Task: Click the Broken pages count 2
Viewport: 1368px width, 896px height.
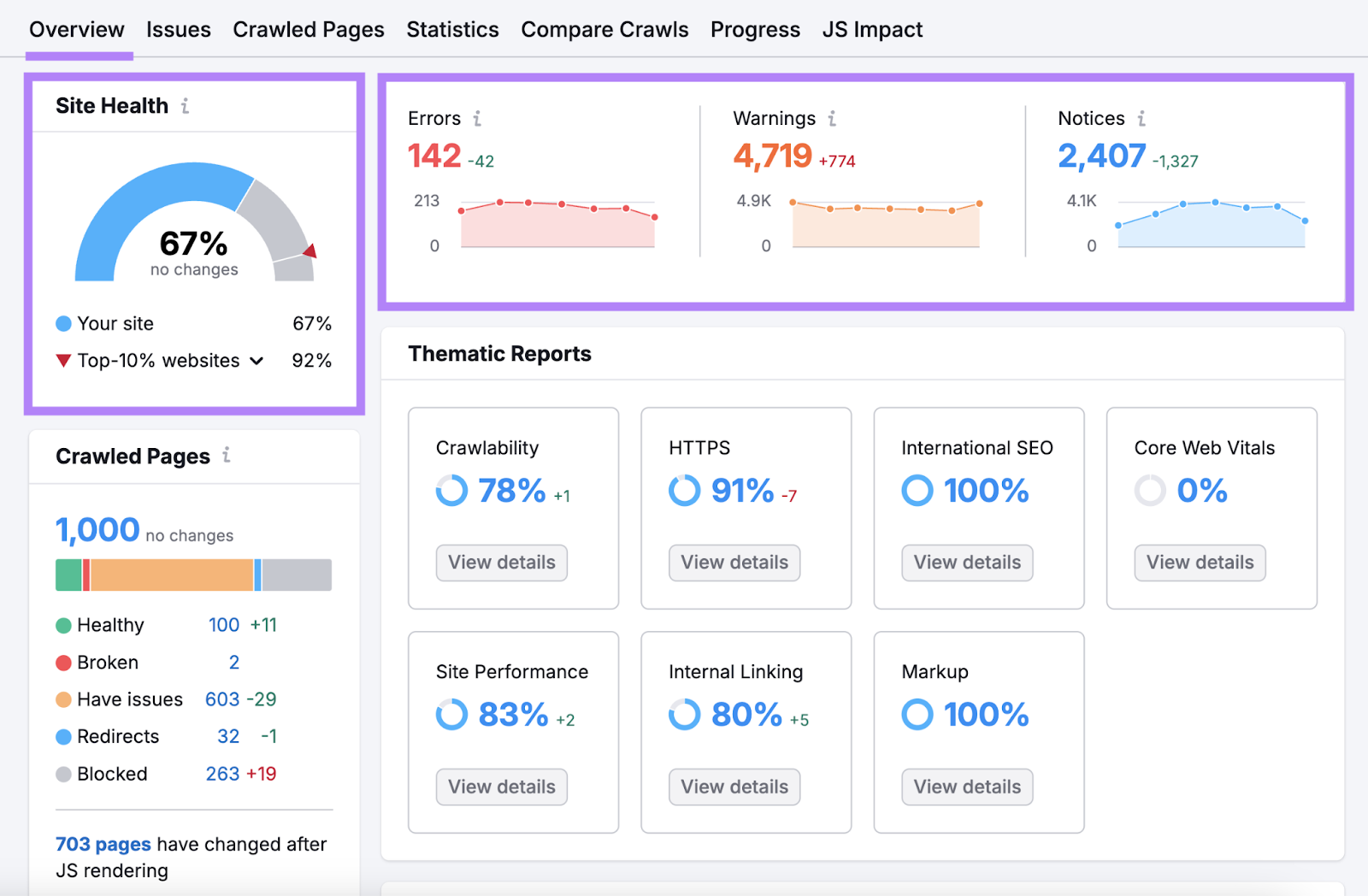Action: click(234, 663)
